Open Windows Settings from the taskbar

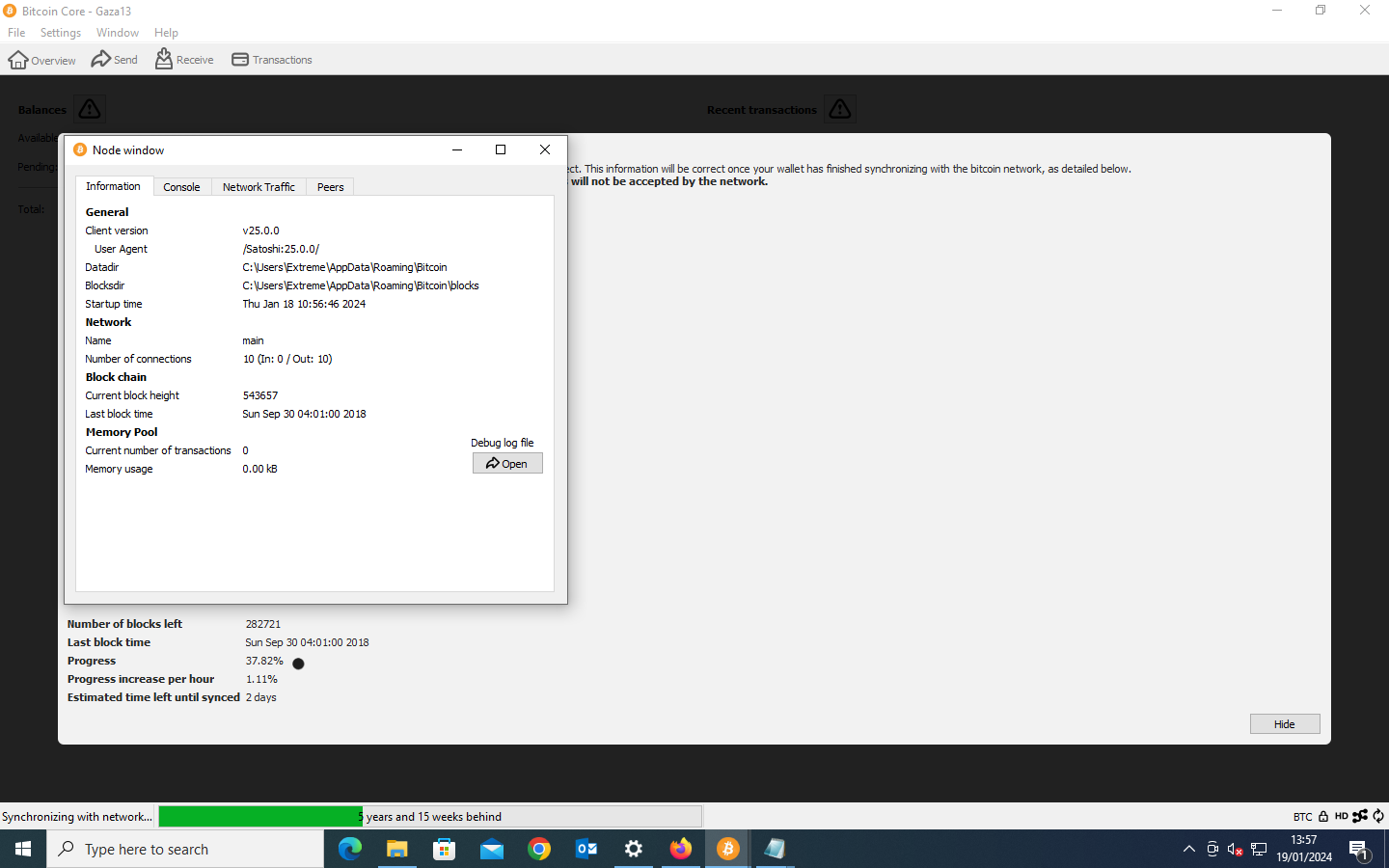click(x=633, y=849)
